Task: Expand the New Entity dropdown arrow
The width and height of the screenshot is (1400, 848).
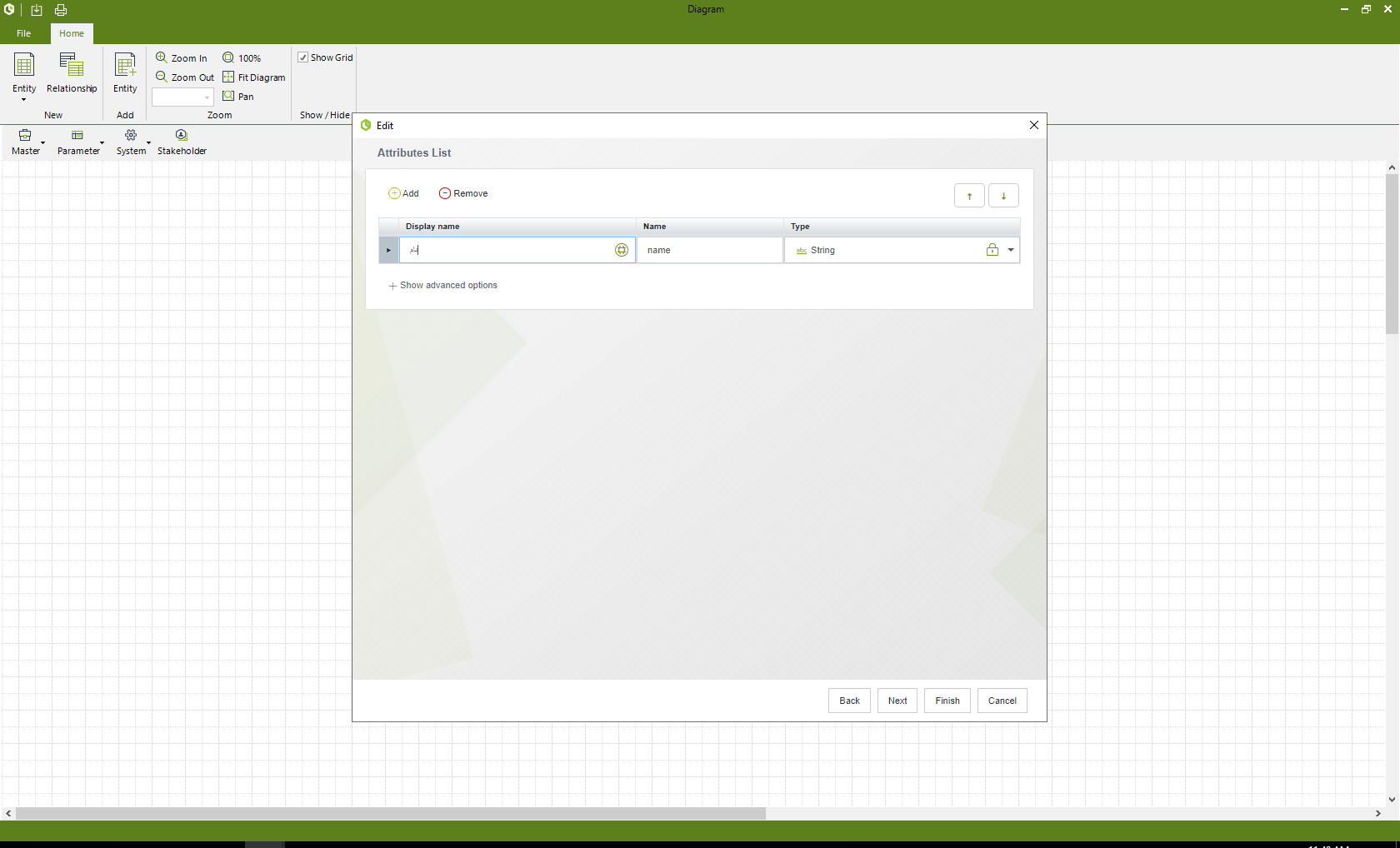Action: point(23,100)
